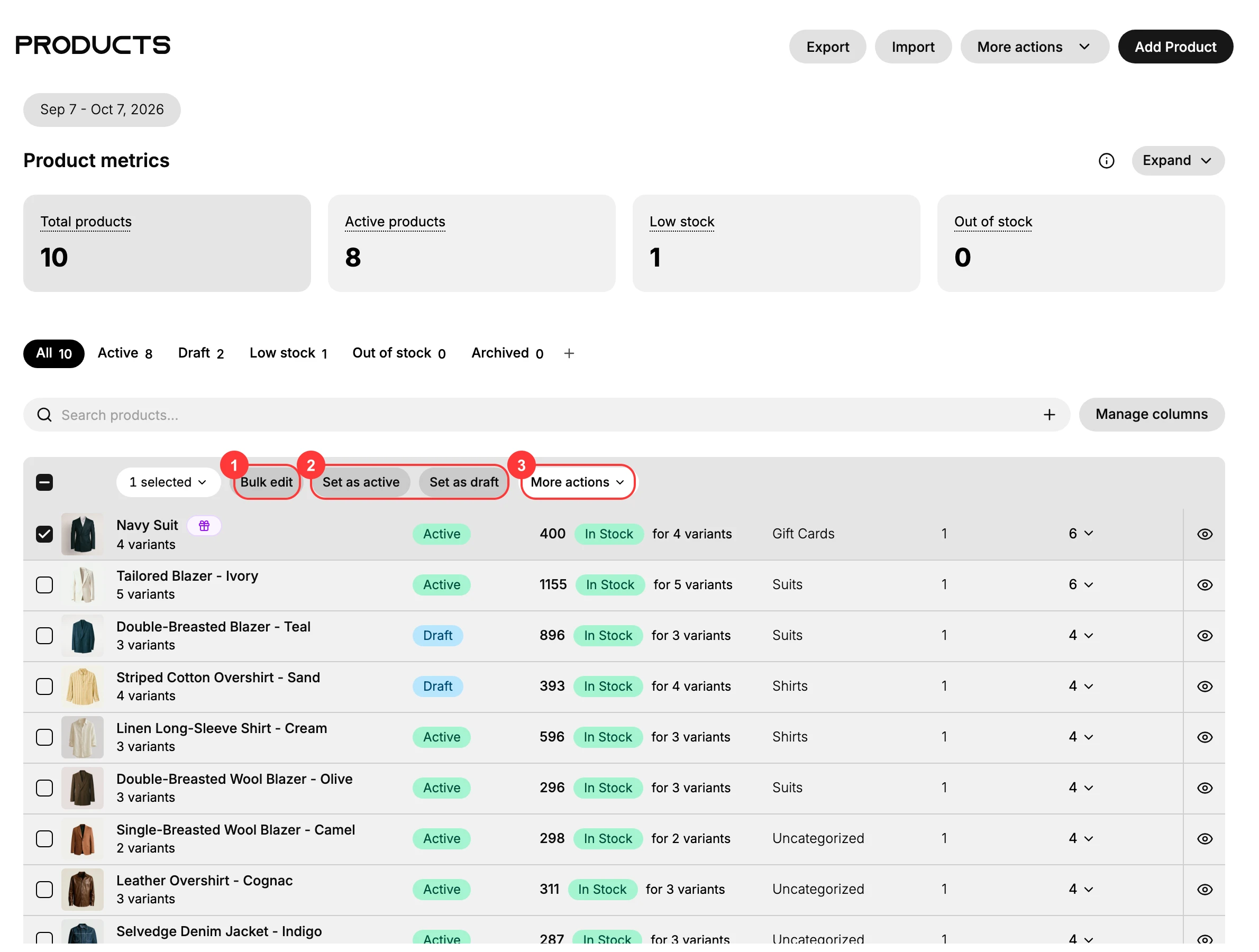
Task: Click eye icon for Double-Breasted Blazer - Teal
Action: (1205, 636)
